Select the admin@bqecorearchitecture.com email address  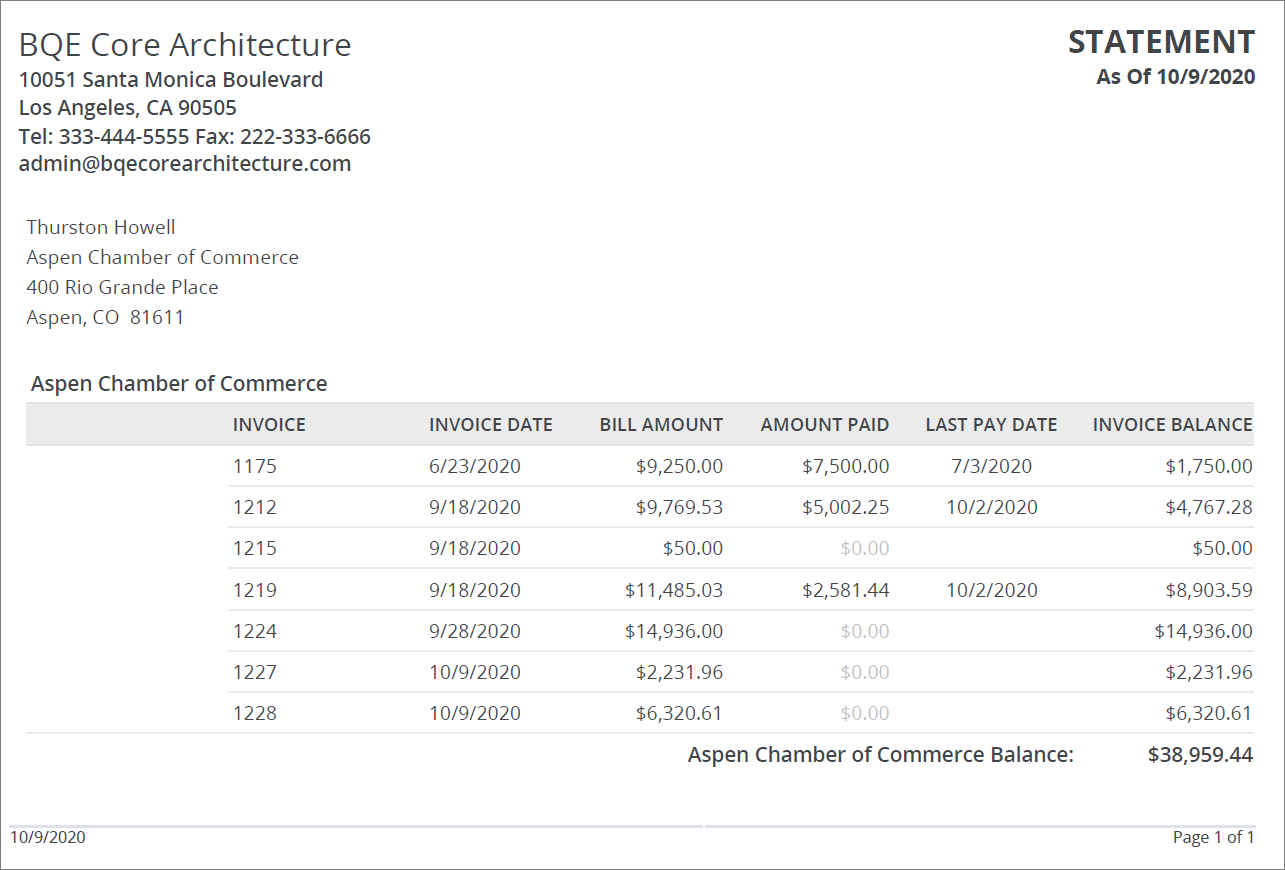(185, 163)
